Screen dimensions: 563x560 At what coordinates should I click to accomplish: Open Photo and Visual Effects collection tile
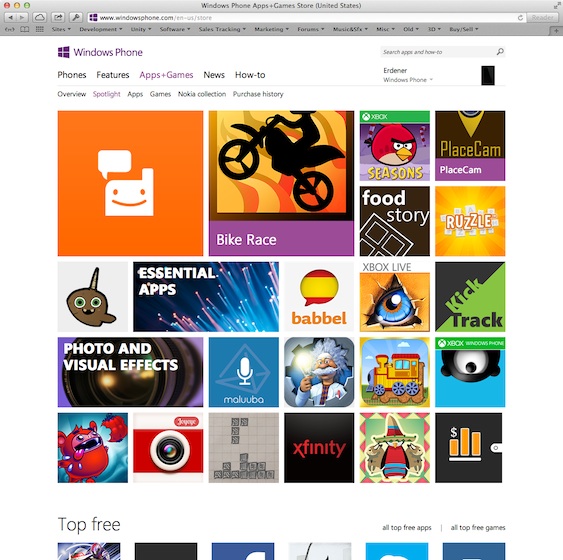pyautogui.click(x=130, y=372)
